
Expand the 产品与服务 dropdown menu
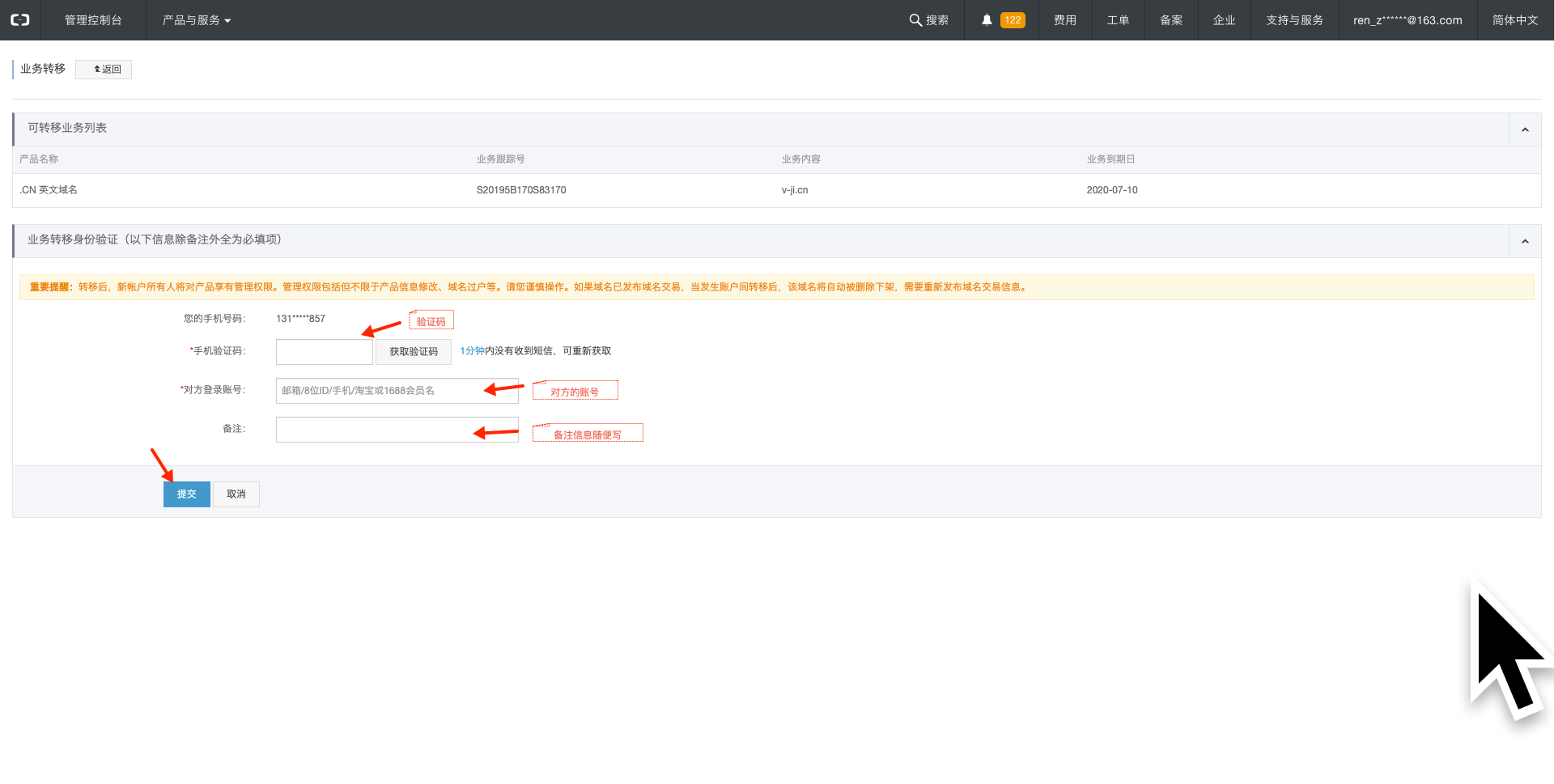pyautogui.click(x=197, y=20)
